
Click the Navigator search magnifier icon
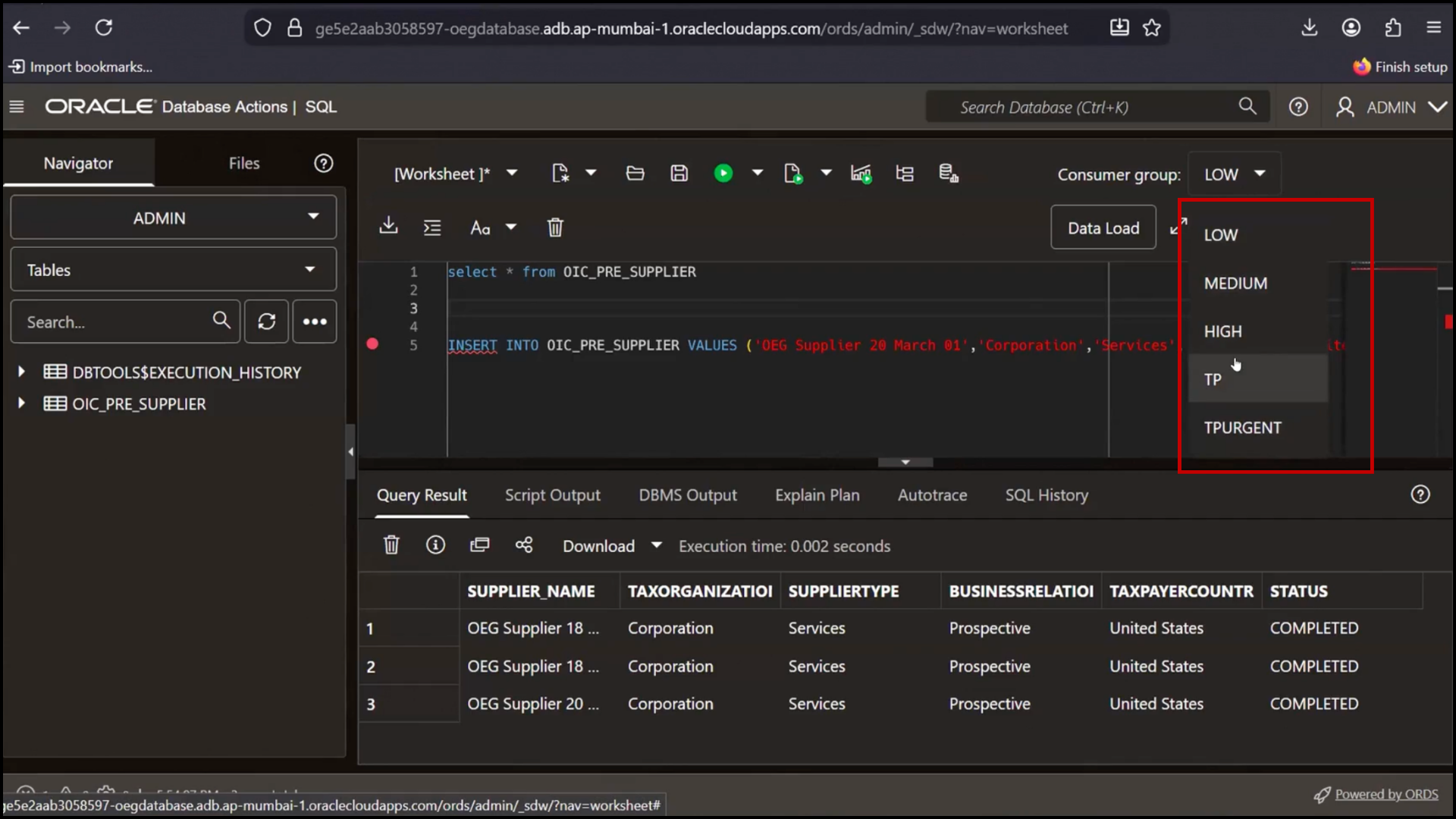pyautogui.click(x=221, y=320)
